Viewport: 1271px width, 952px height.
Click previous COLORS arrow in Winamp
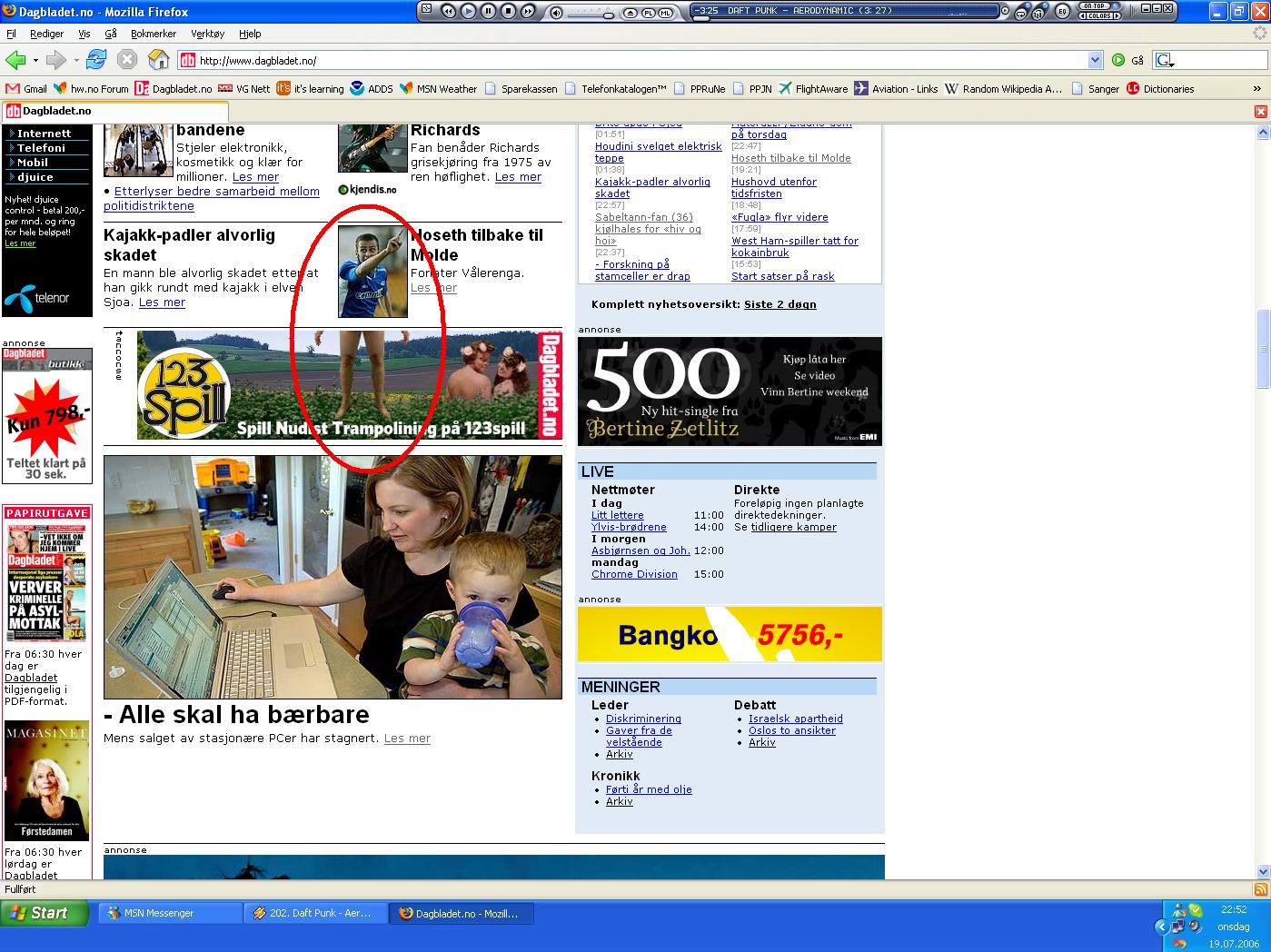click(1083, 15)
